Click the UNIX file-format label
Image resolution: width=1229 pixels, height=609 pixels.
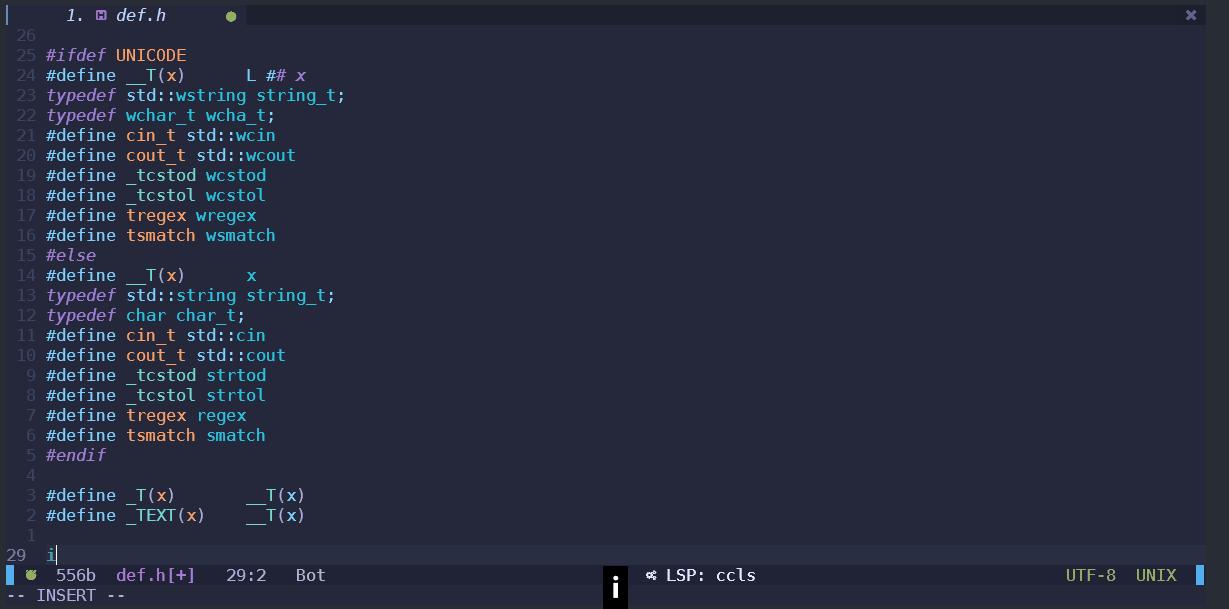[x=1156, y=575]
